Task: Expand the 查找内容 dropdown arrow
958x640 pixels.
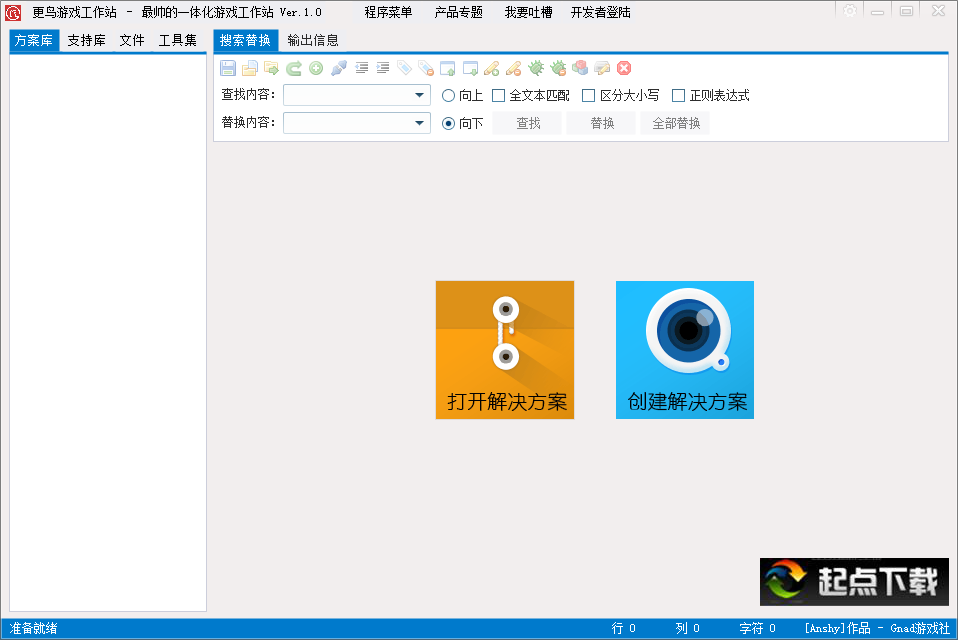Action: (x=419, y=95)
